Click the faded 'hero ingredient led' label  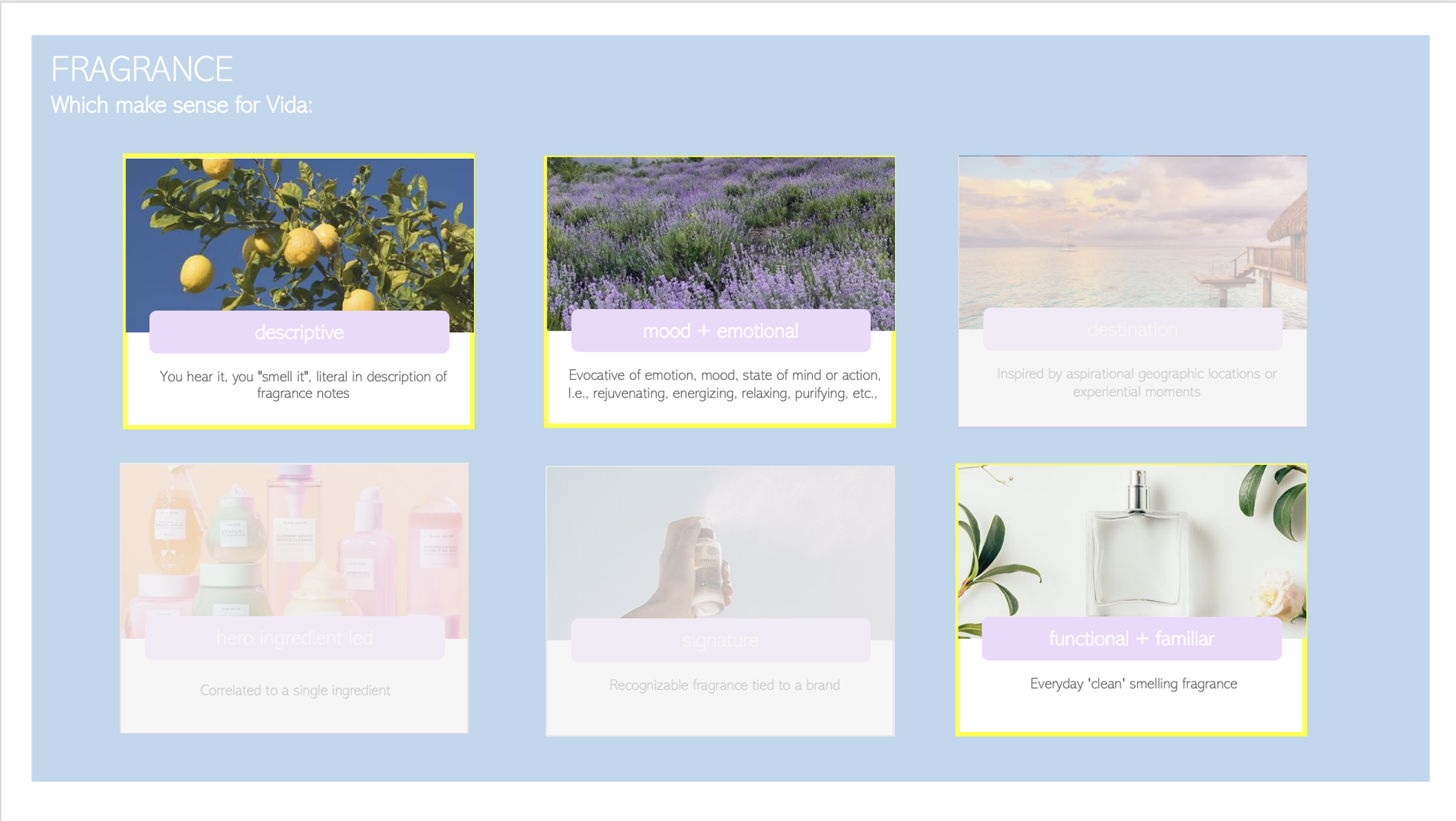click(295, 638)
